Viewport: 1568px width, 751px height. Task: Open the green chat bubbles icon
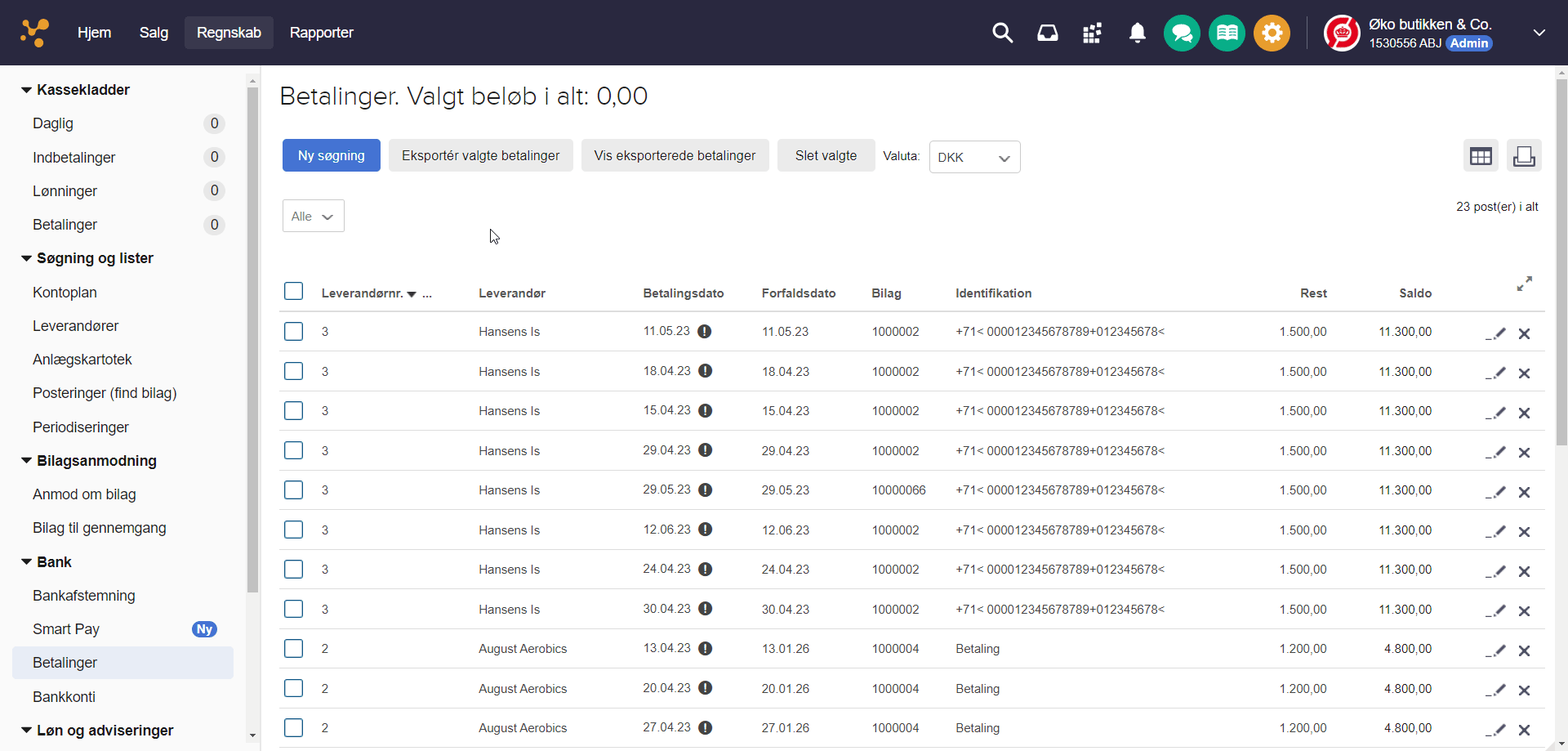pyautogui.click(x=1181, y=34)
